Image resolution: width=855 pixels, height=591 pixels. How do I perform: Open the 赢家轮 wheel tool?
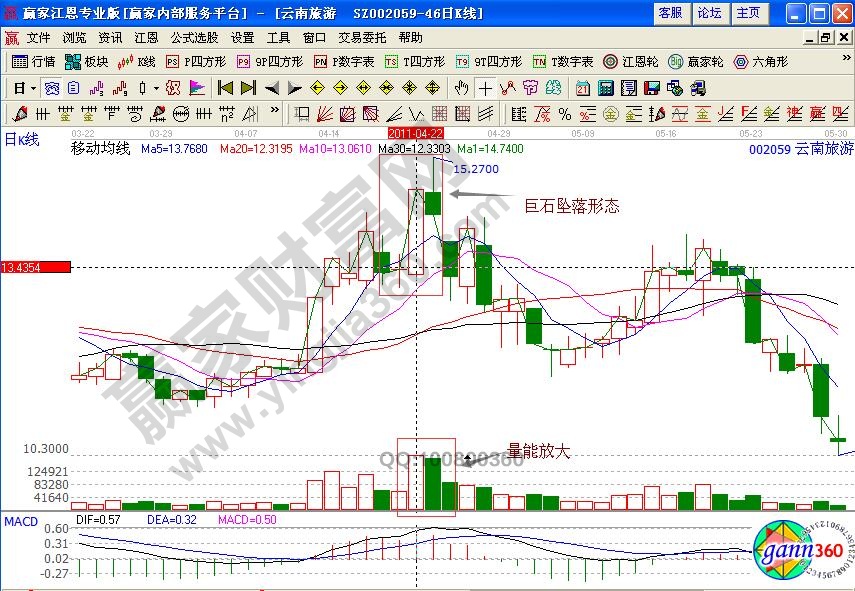[695, 62]
